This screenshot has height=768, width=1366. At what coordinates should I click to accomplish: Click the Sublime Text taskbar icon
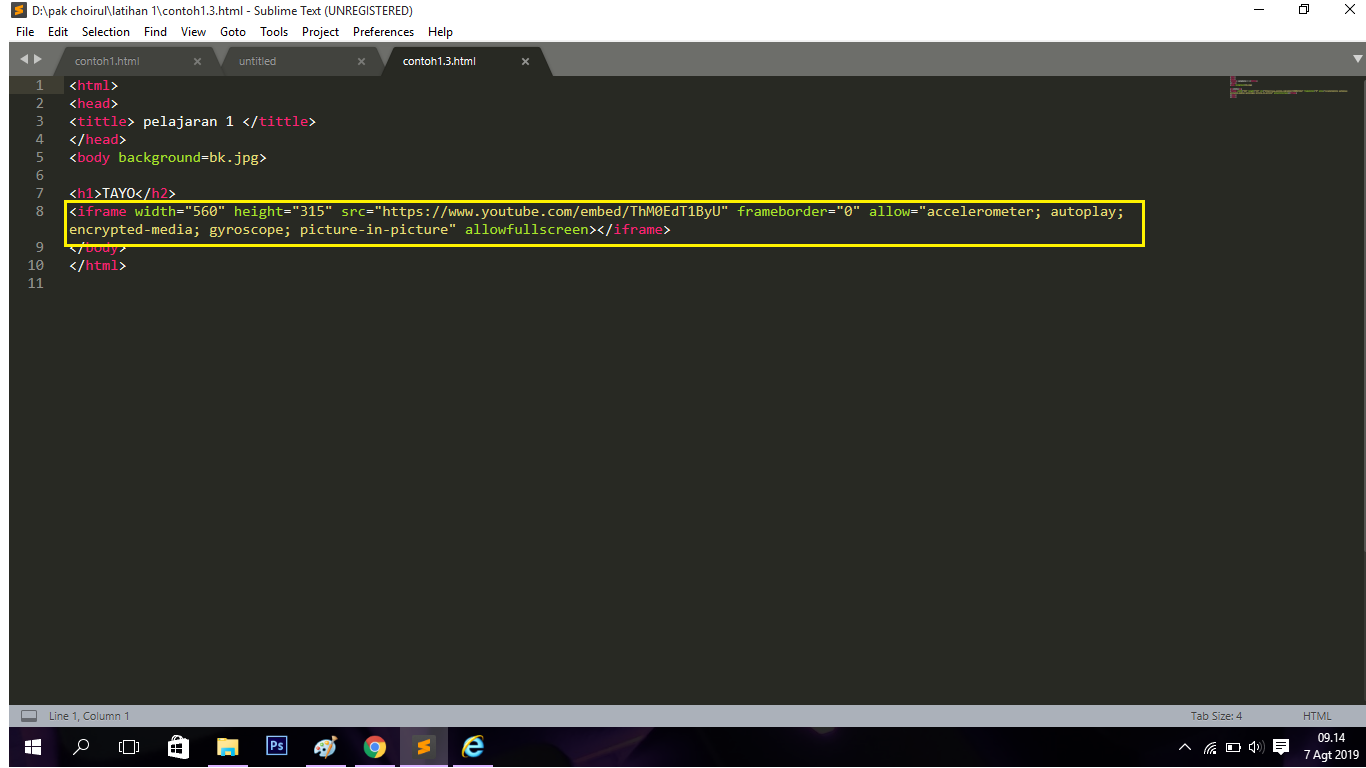click(x=424, y=747)
